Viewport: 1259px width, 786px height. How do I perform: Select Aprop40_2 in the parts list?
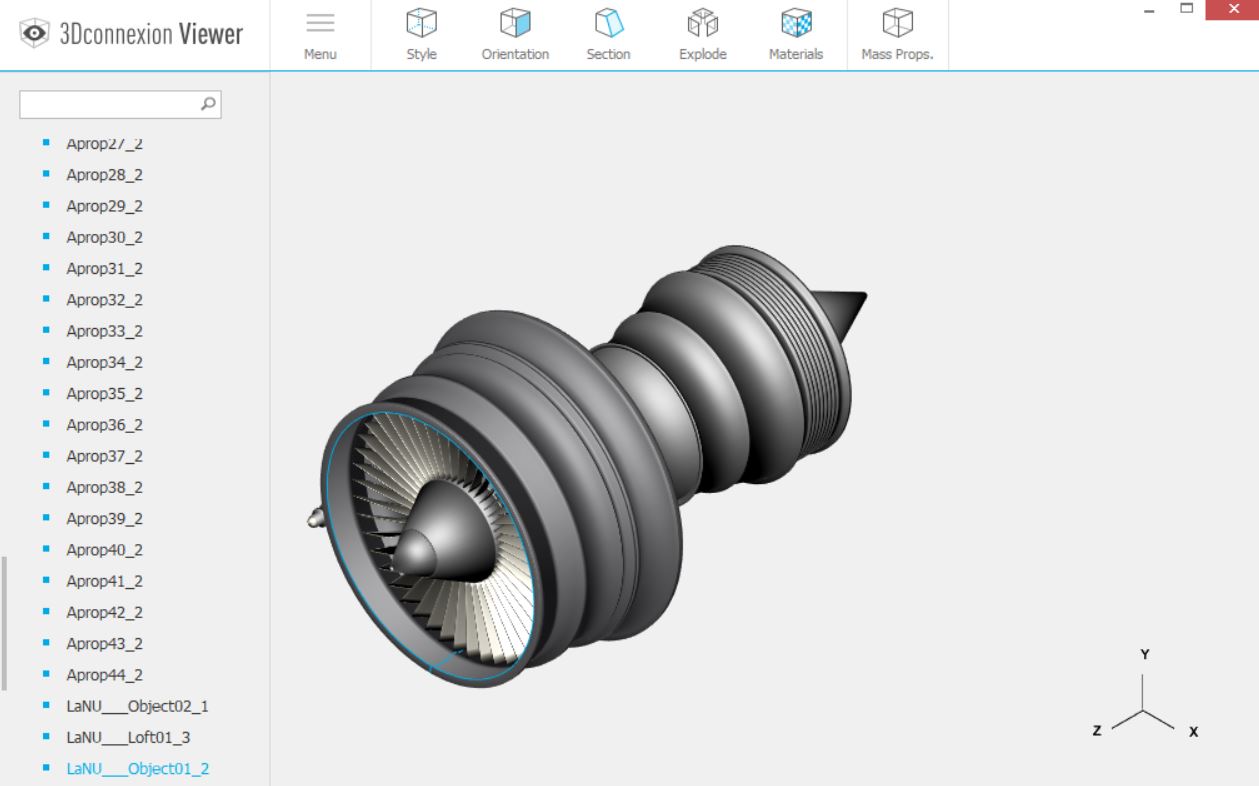tap(104, 550)
